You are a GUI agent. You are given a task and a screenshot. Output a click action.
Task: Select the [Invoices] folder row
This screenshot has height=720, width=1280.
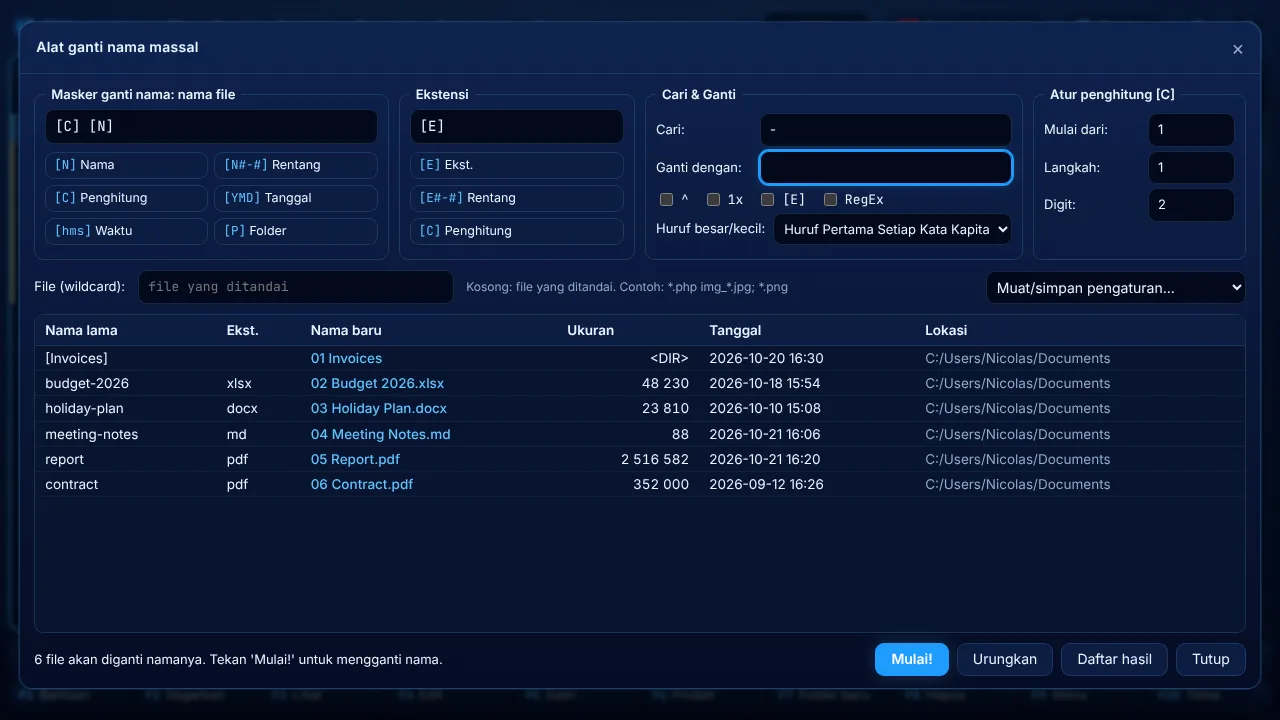(640, 359)
